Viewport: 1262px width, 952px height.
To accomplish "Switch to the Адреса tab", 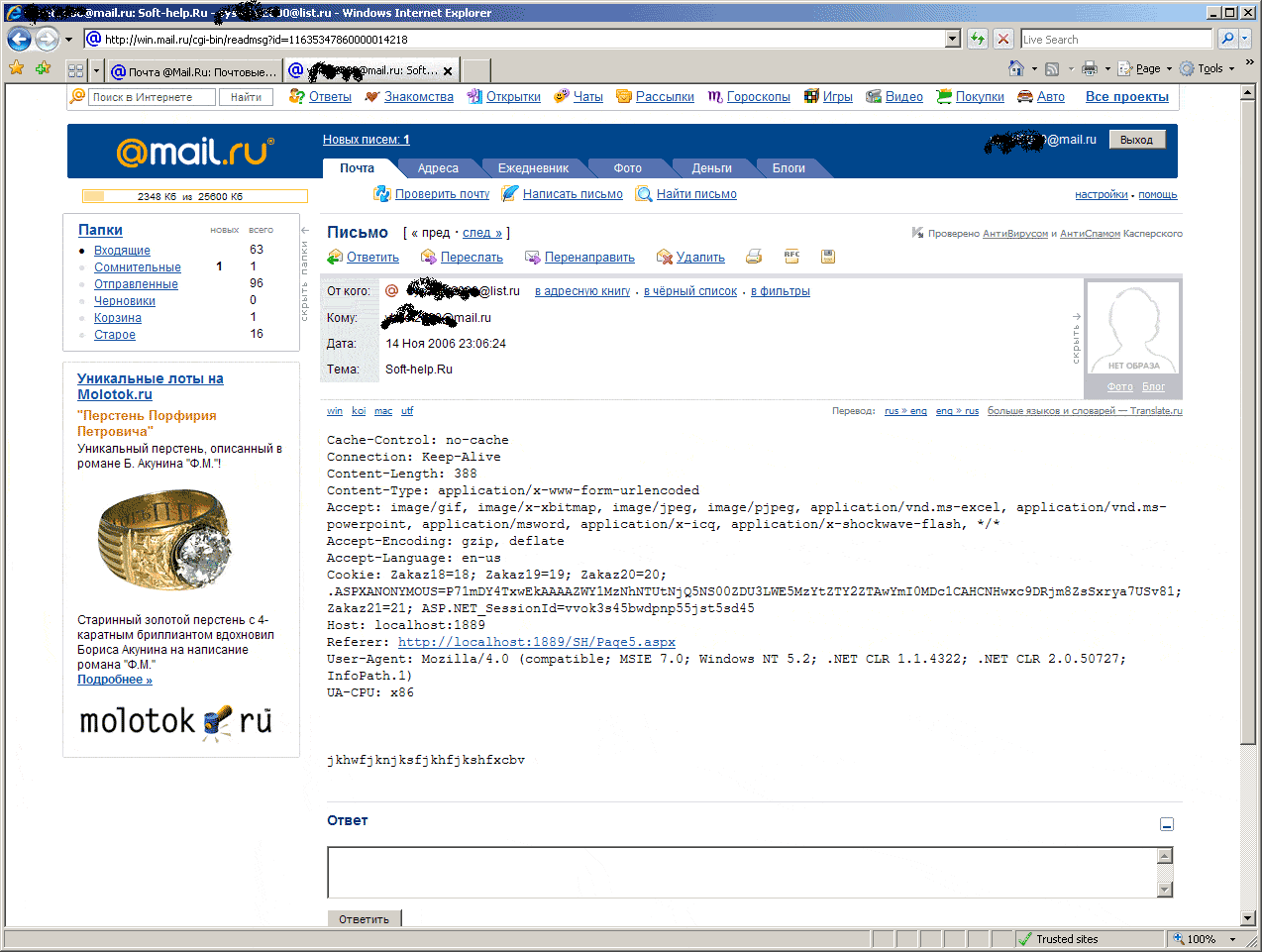I will [438, 168].
